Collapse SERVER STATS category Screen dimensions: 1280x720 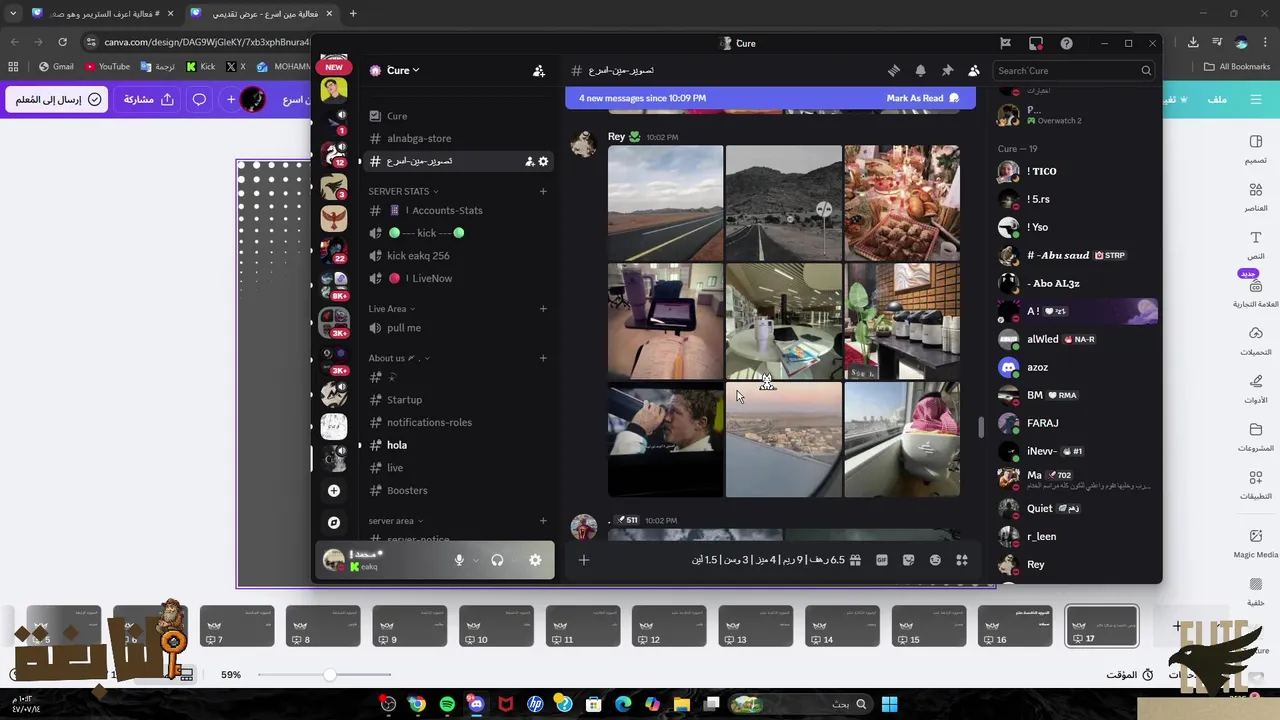[x=403, y=191]
